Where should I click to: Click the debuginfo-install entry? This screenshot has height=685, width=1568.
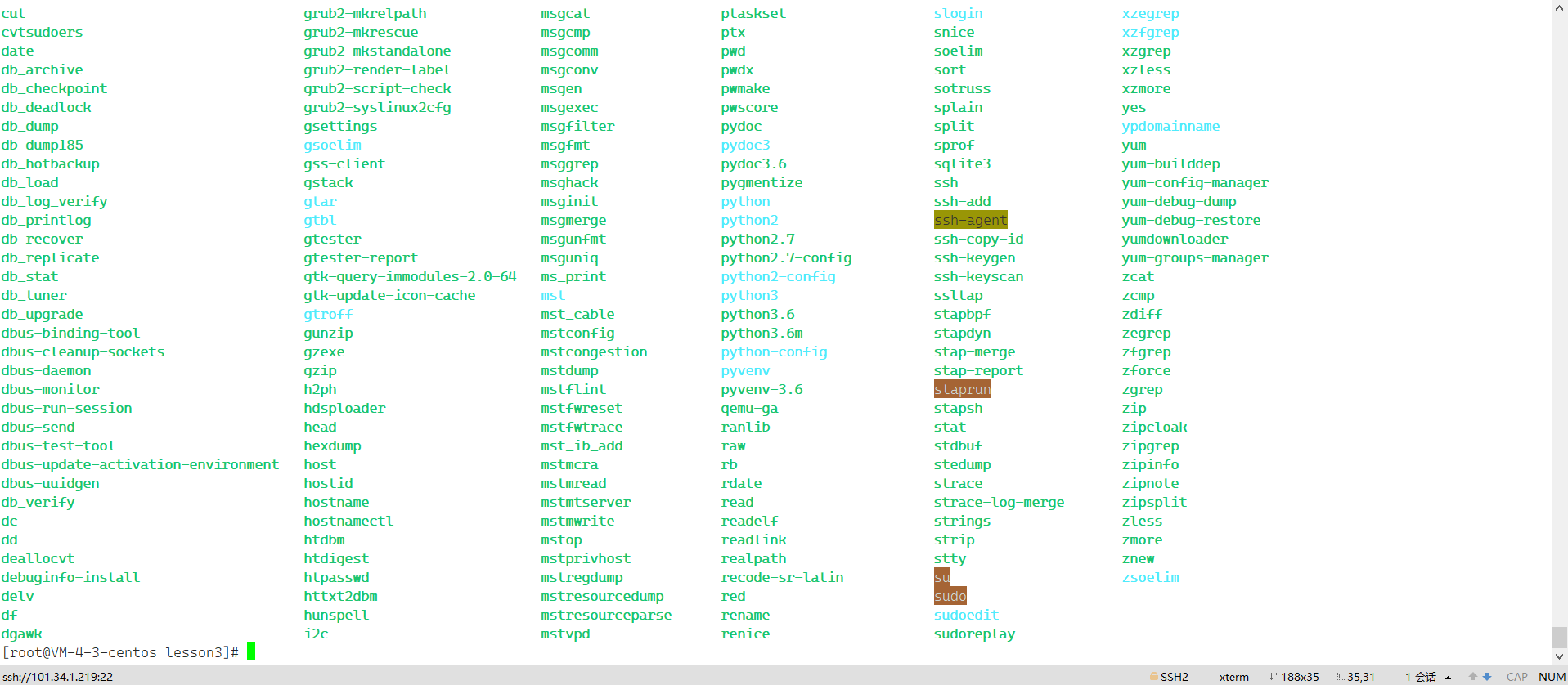coord(71,577)
